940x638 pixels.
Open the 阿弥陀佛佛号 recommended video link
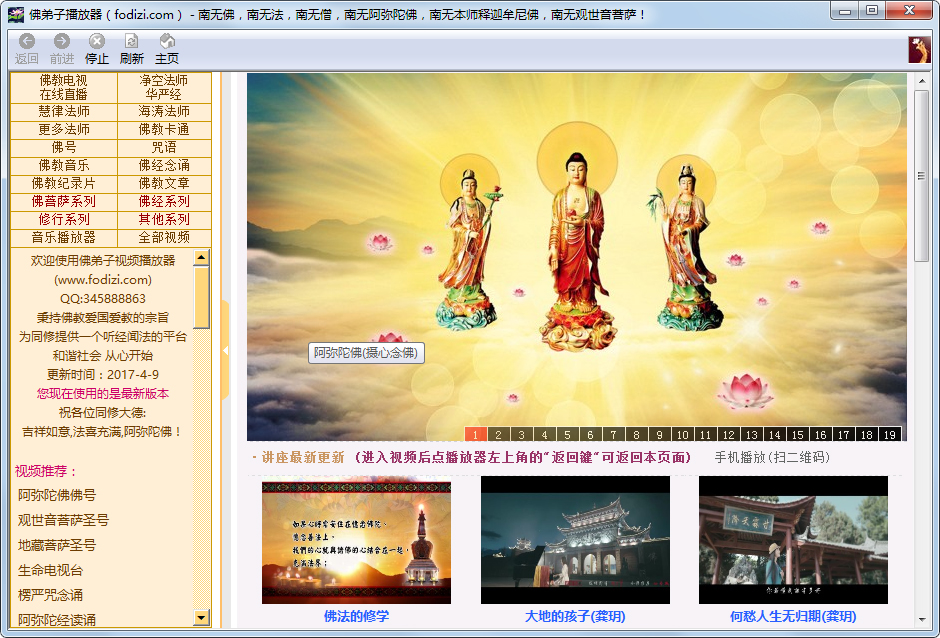point(57,495)
